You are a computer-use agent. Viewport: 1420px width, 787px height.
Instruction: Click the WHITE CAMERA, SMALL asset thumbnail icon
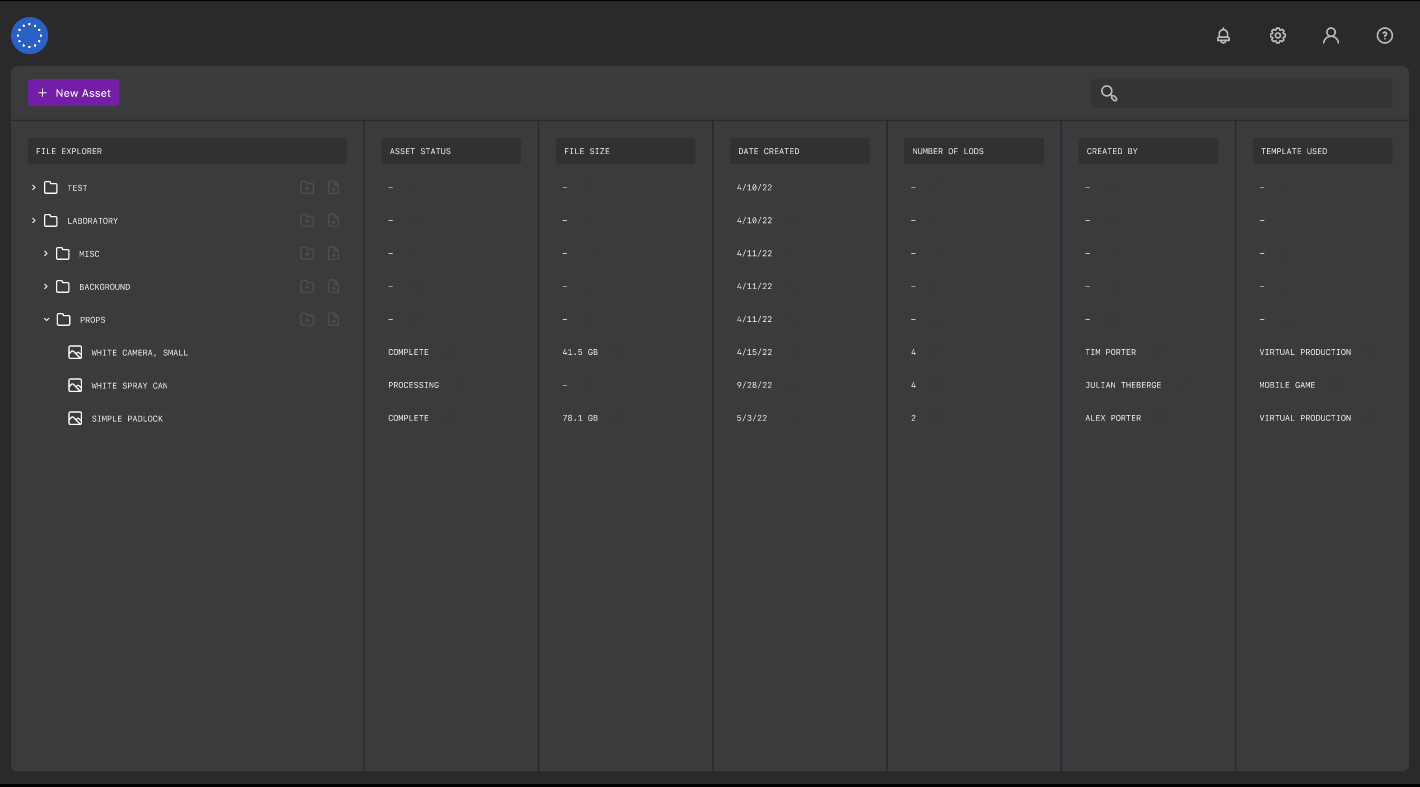[x=75, y=352]
